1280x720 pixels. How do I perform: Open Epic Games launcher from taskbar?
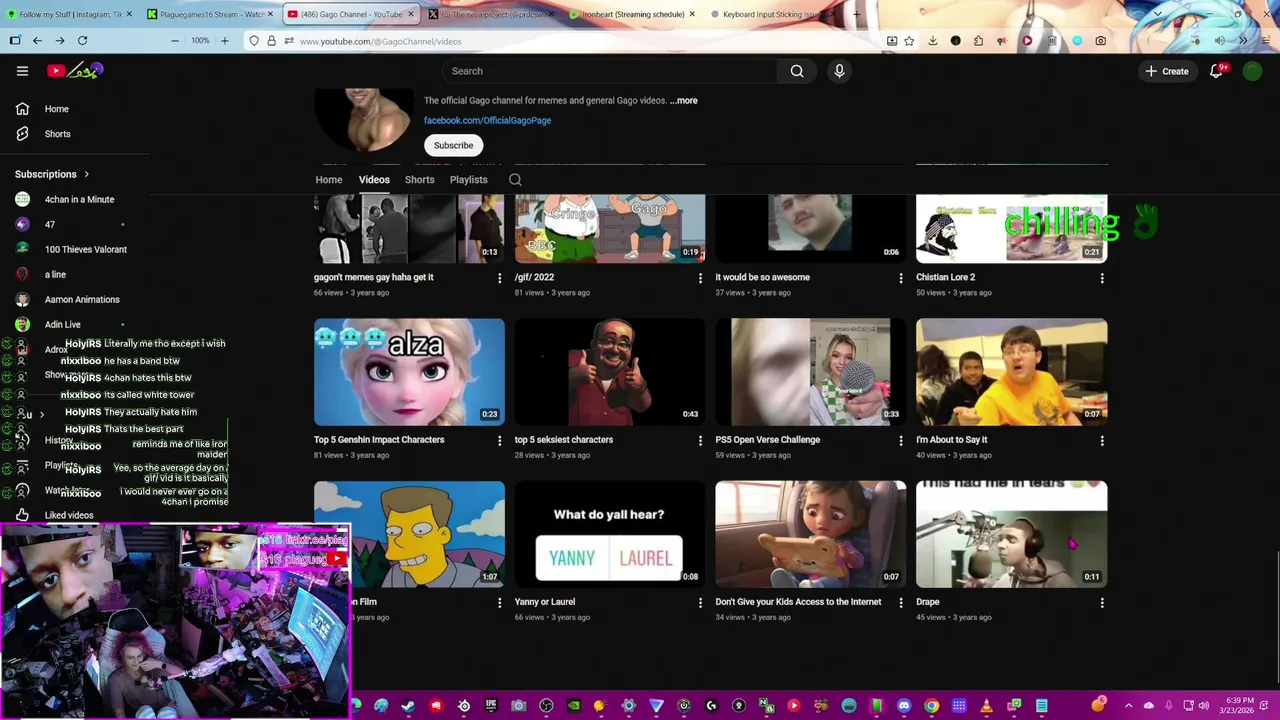click(x=491, y=706)
